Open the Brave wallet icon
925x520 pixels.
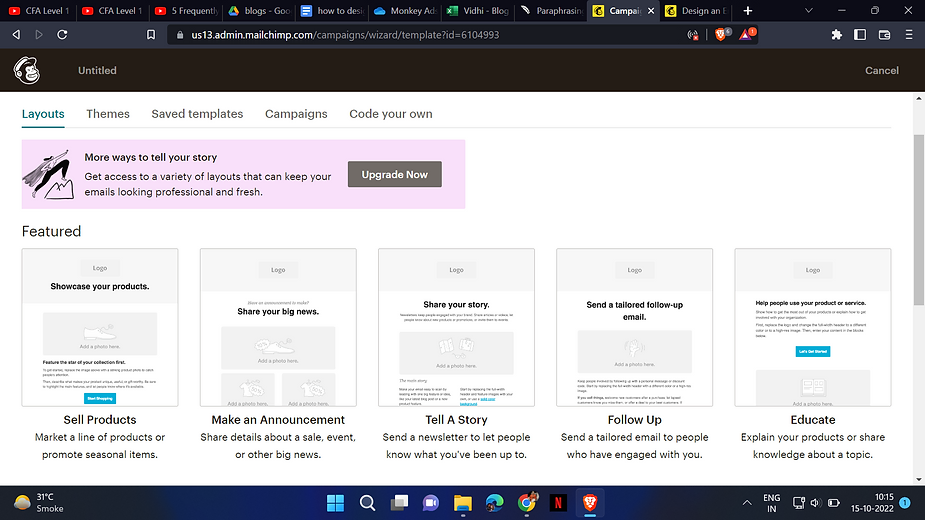884,34
